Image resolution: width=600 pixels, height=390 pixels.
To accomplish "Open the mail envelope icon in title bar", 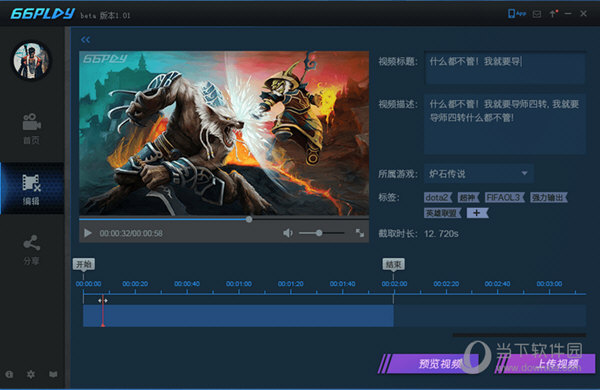I will pos(537,14).
